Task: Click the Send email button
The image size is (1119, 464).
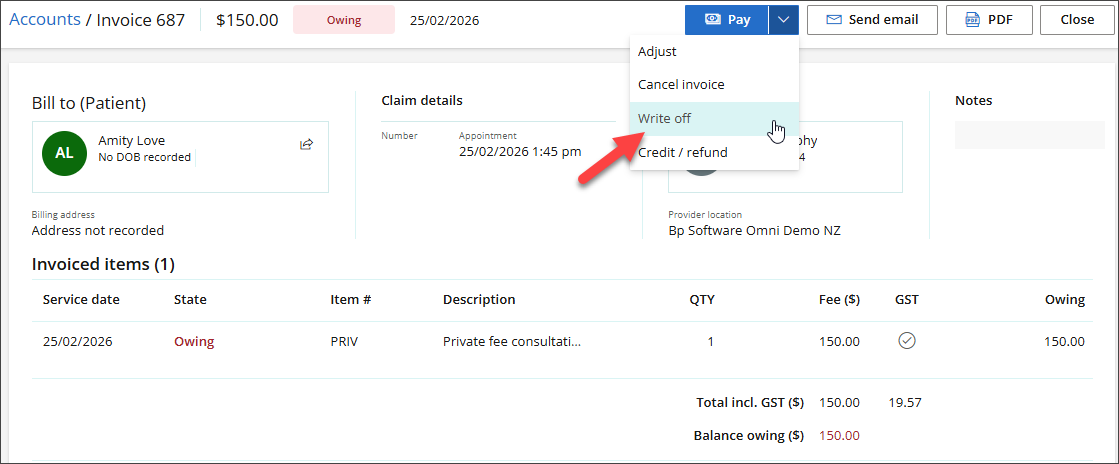Action: [x=872, y=20]
